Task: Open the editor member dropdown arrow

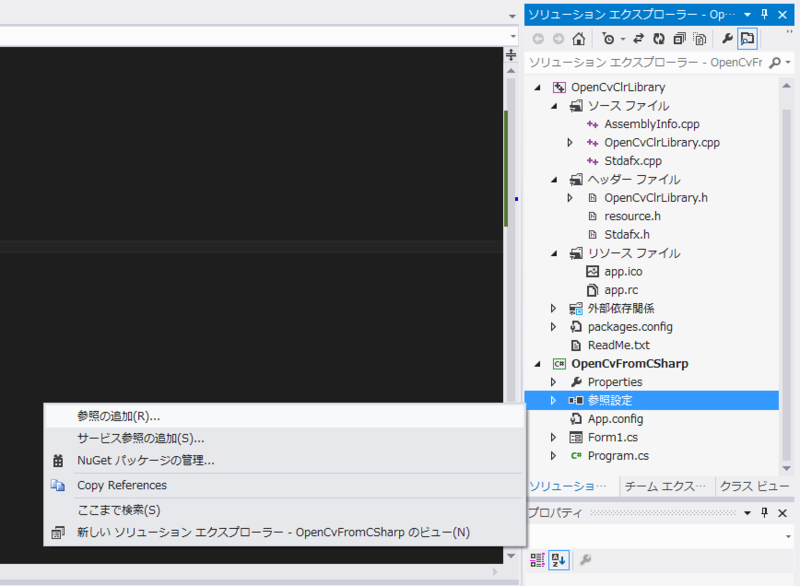Action: click(513, 36)
